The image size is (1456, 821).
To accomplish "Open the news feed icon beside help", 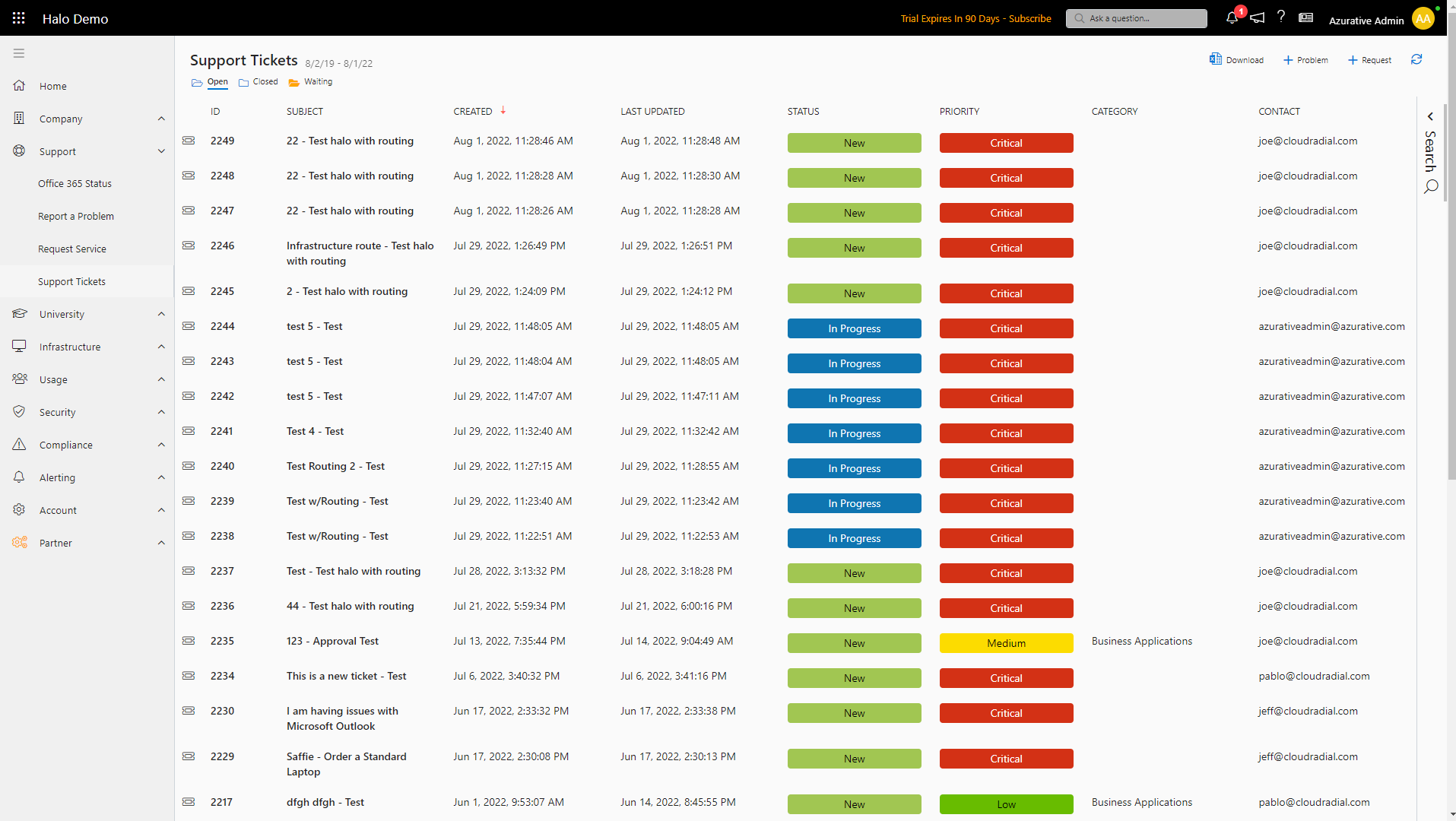I will [x=1306, y=17].
